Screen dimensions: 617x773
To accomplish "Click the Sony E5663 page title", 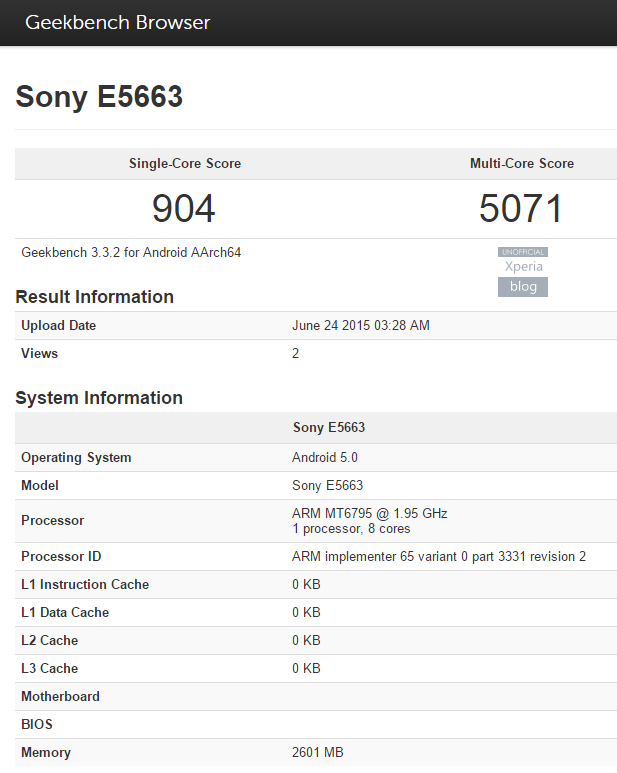I will [99, 97].
